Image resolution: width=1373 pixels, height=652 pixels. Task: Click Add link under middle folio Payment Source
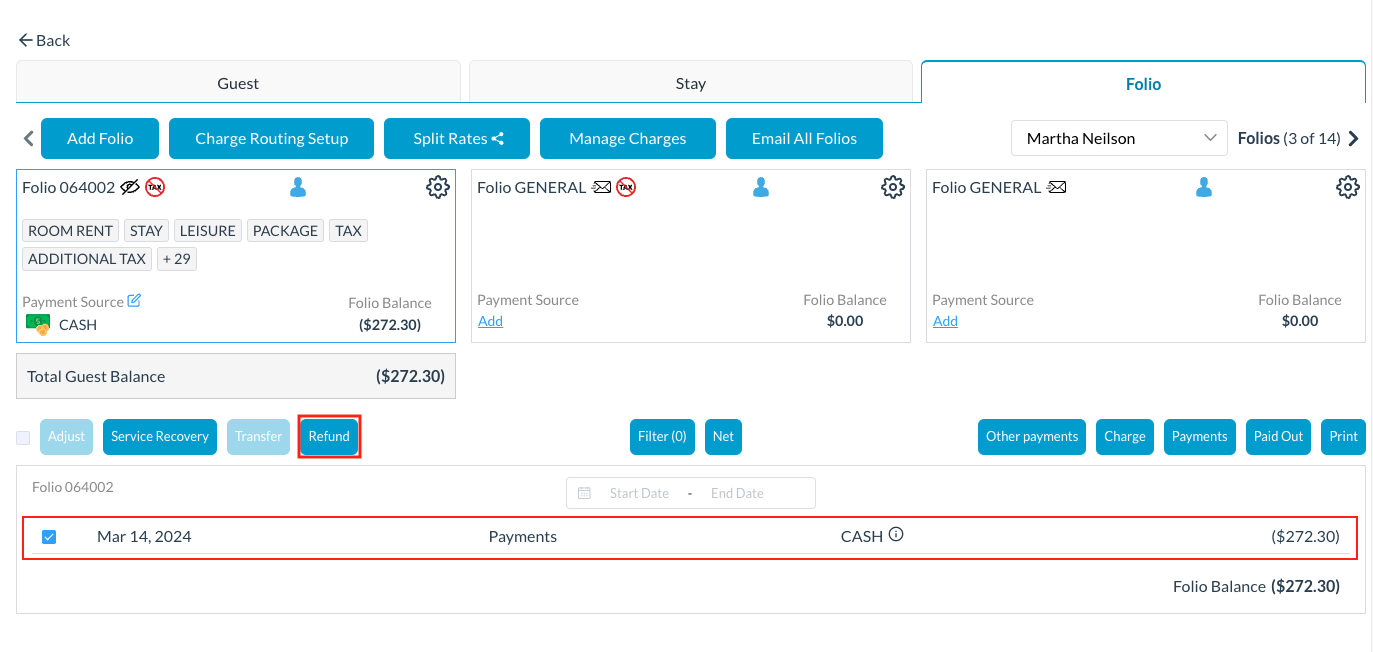[490, 321]
